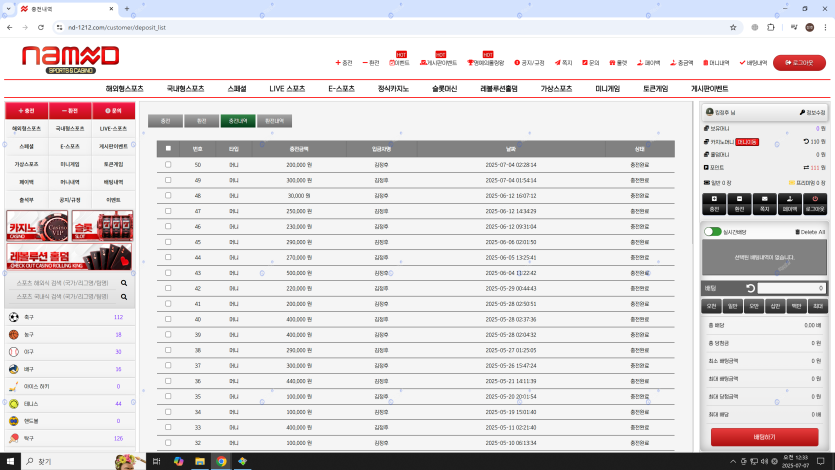Click the basketball 농구 icon in sidebar
This screenshot has height=470, width=835.
click(x=14, y=335)
